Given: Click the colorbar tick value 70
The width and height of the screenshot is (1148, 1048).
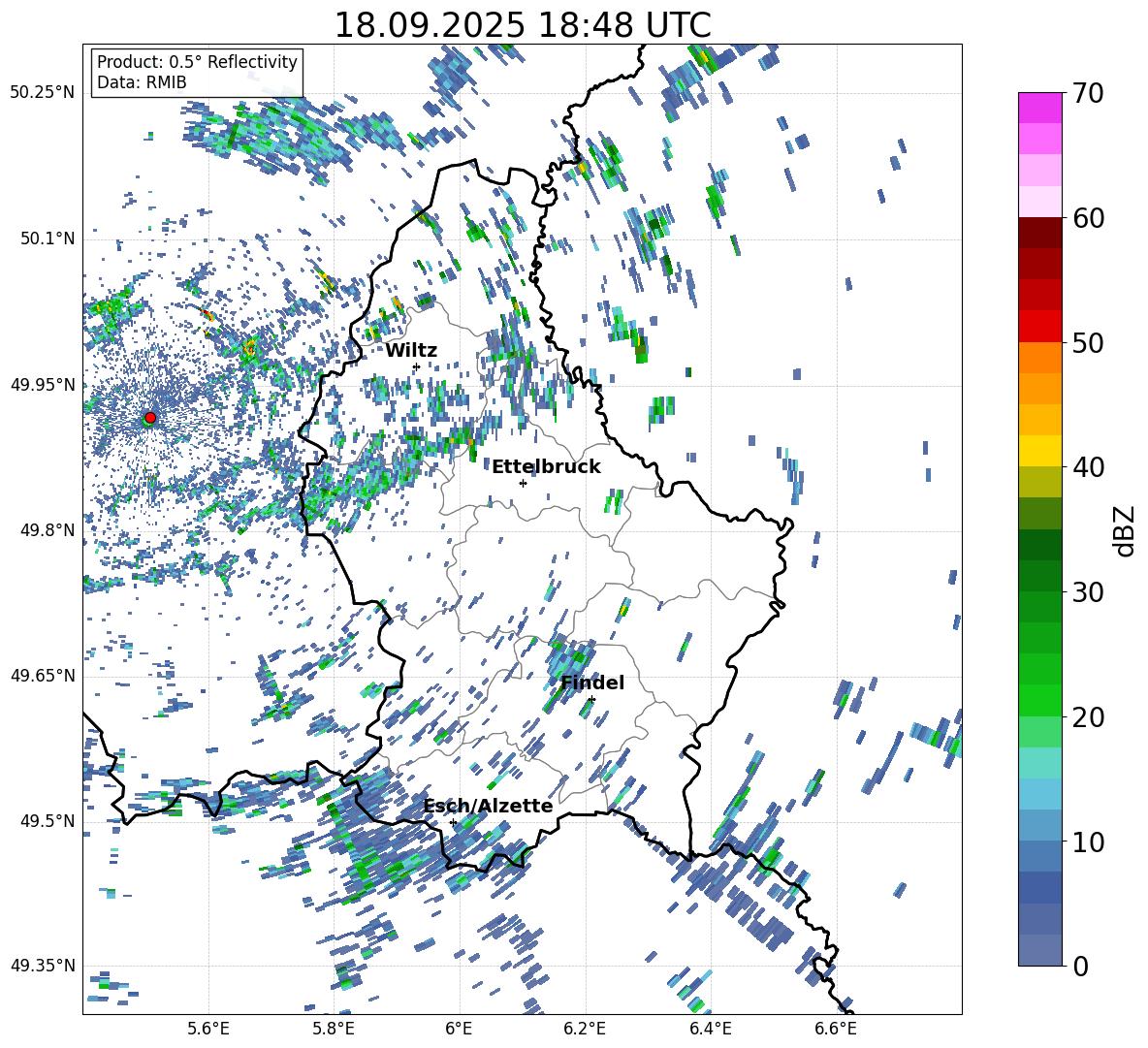Looking at the screenshot, I should [1088, 94].
